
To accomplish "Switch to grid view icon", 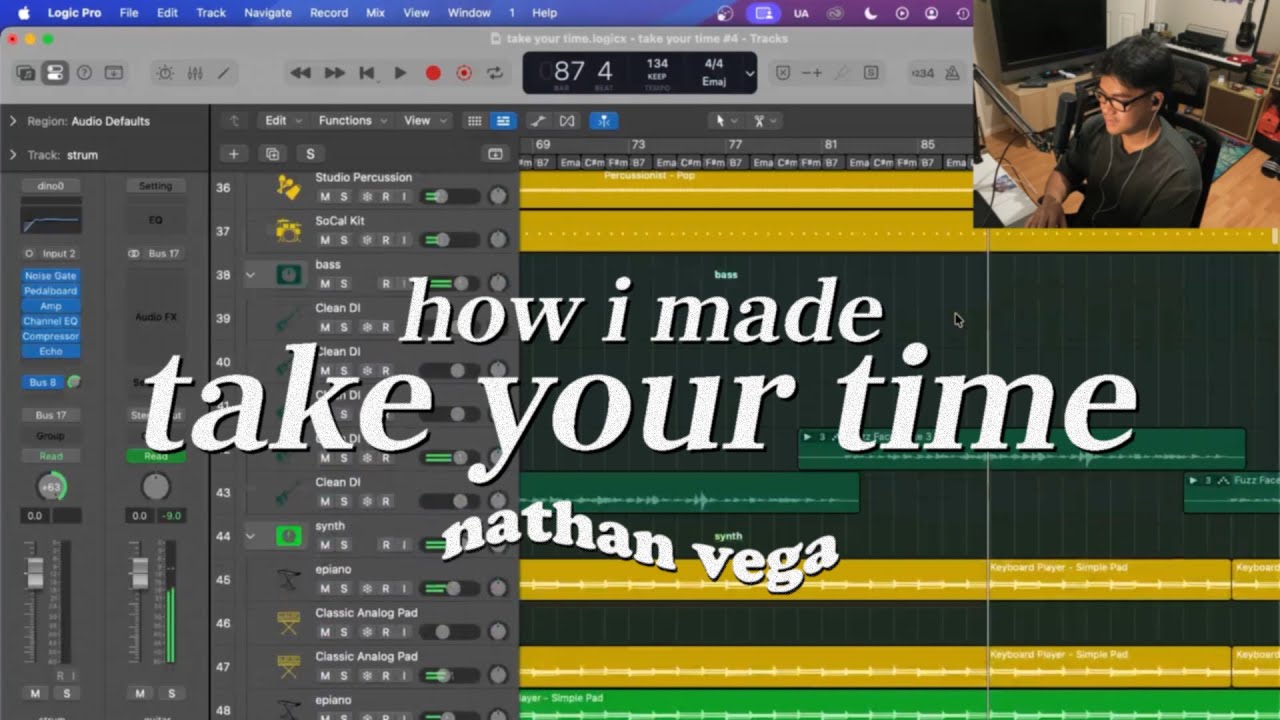I will coord(475,121).
